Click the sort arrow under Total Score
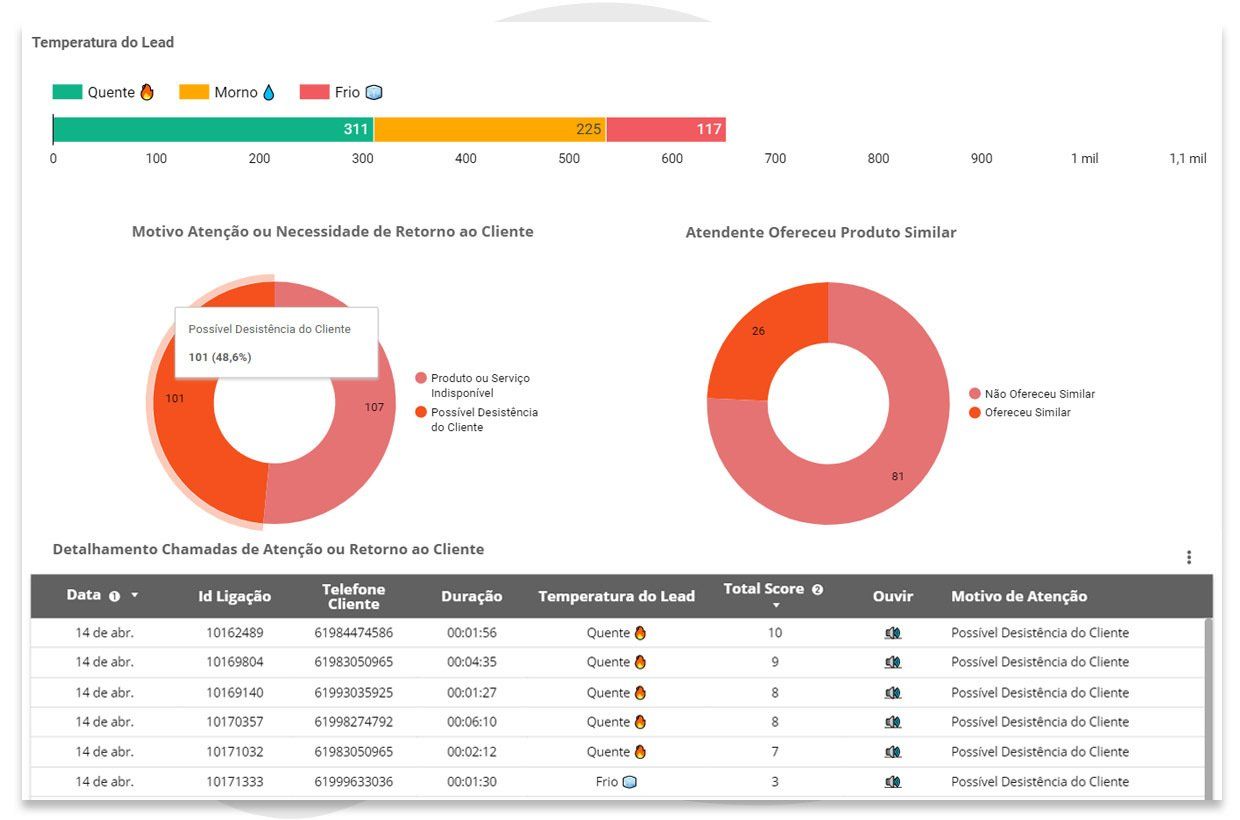Image resolution: width=1240 pixels, height=820 pixels. (x=775, y=605)
